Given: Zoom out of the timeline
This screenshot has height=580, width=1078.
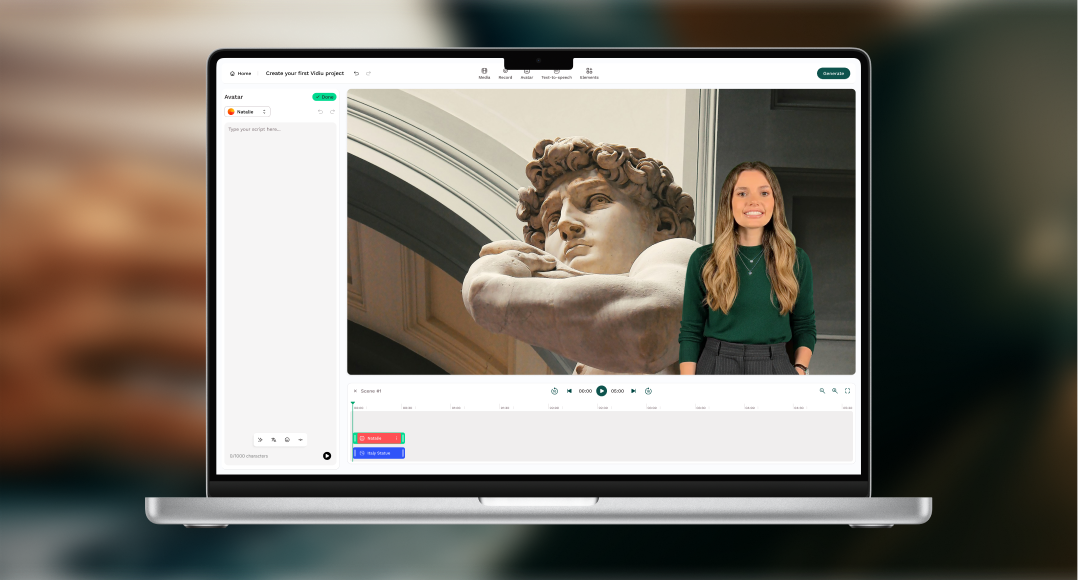Looking at the screenshot, I should (x=822, y=391).
